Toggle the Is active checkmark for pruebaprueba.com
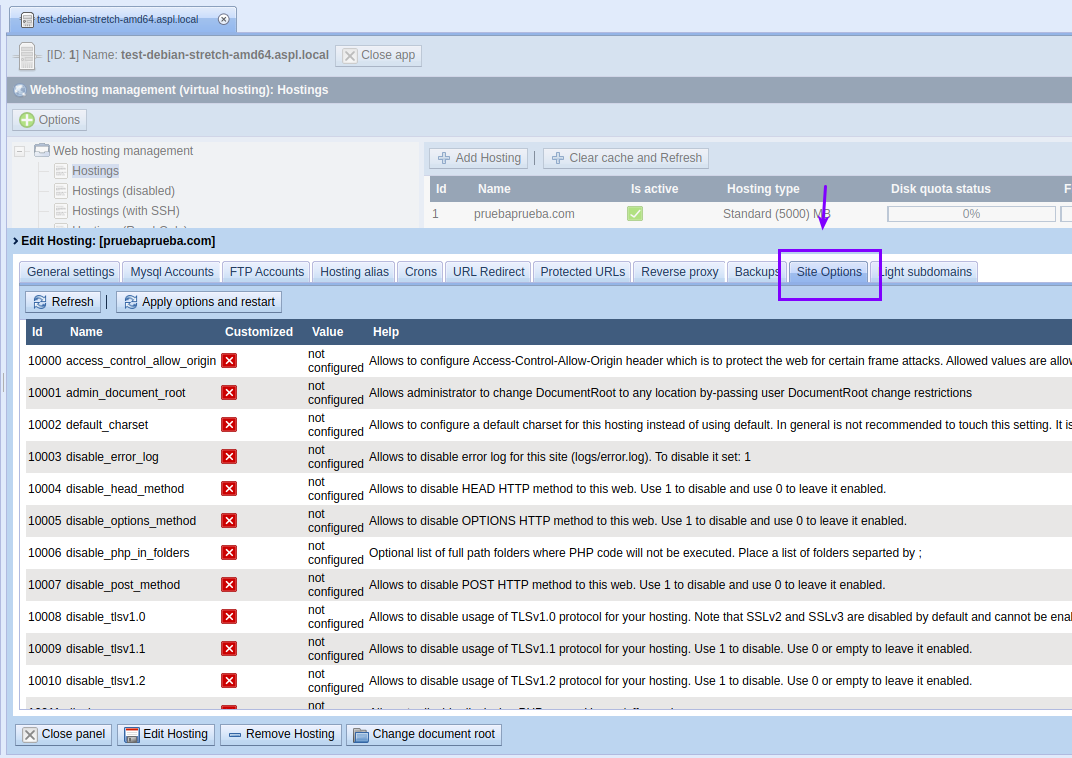Viewport: 1072px width, 758px height. click(635, 214)
